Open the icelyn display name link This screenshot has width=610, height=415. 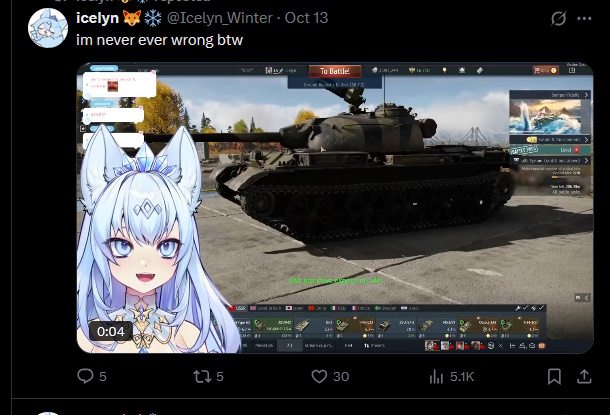coord(97,18)
